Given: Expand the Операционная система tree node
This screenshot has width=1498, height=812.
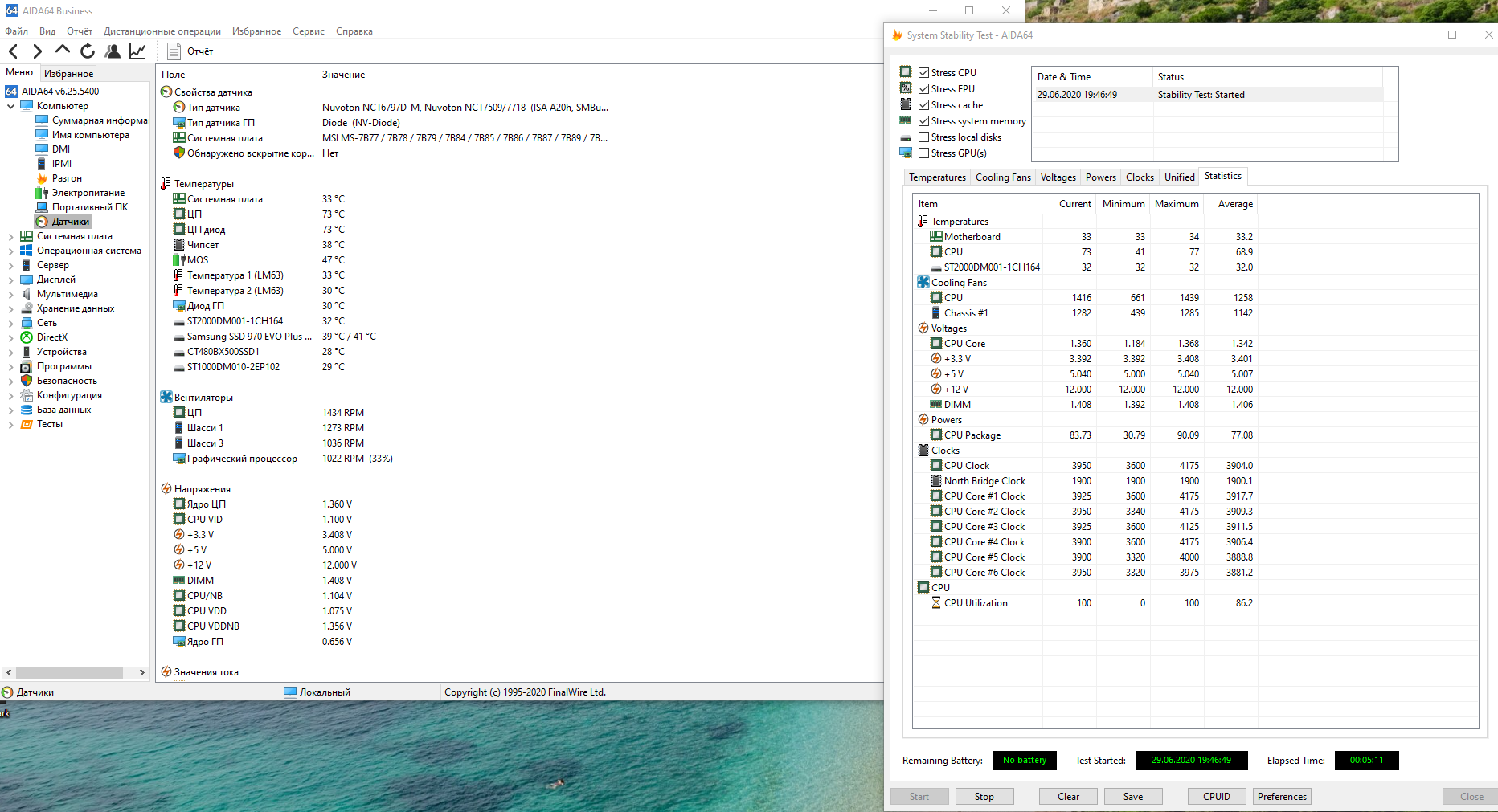Looking at the screenshot, I should (x=10, y=251).
